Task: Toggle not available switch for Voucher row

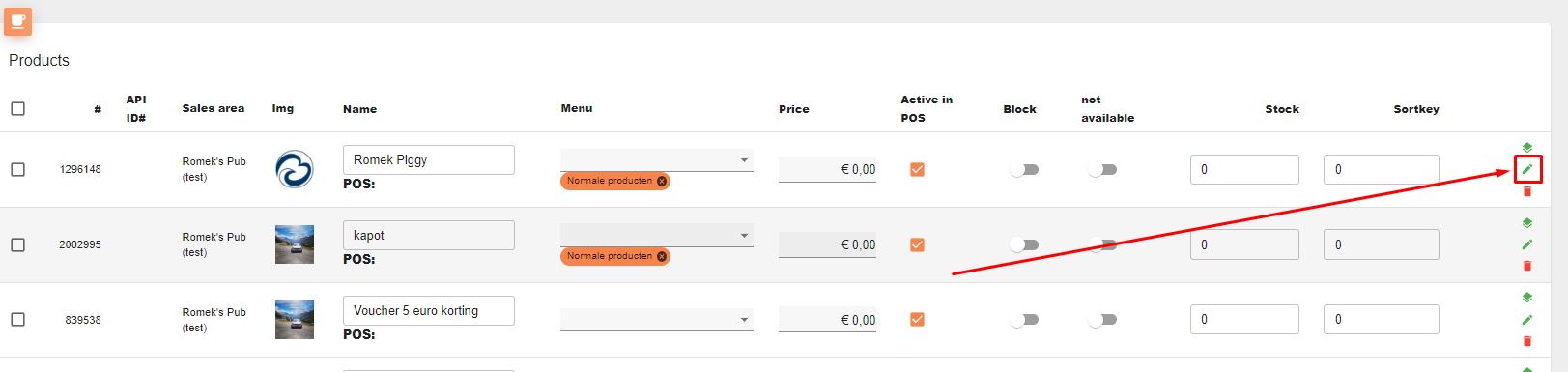Action: pos(1102,320)
